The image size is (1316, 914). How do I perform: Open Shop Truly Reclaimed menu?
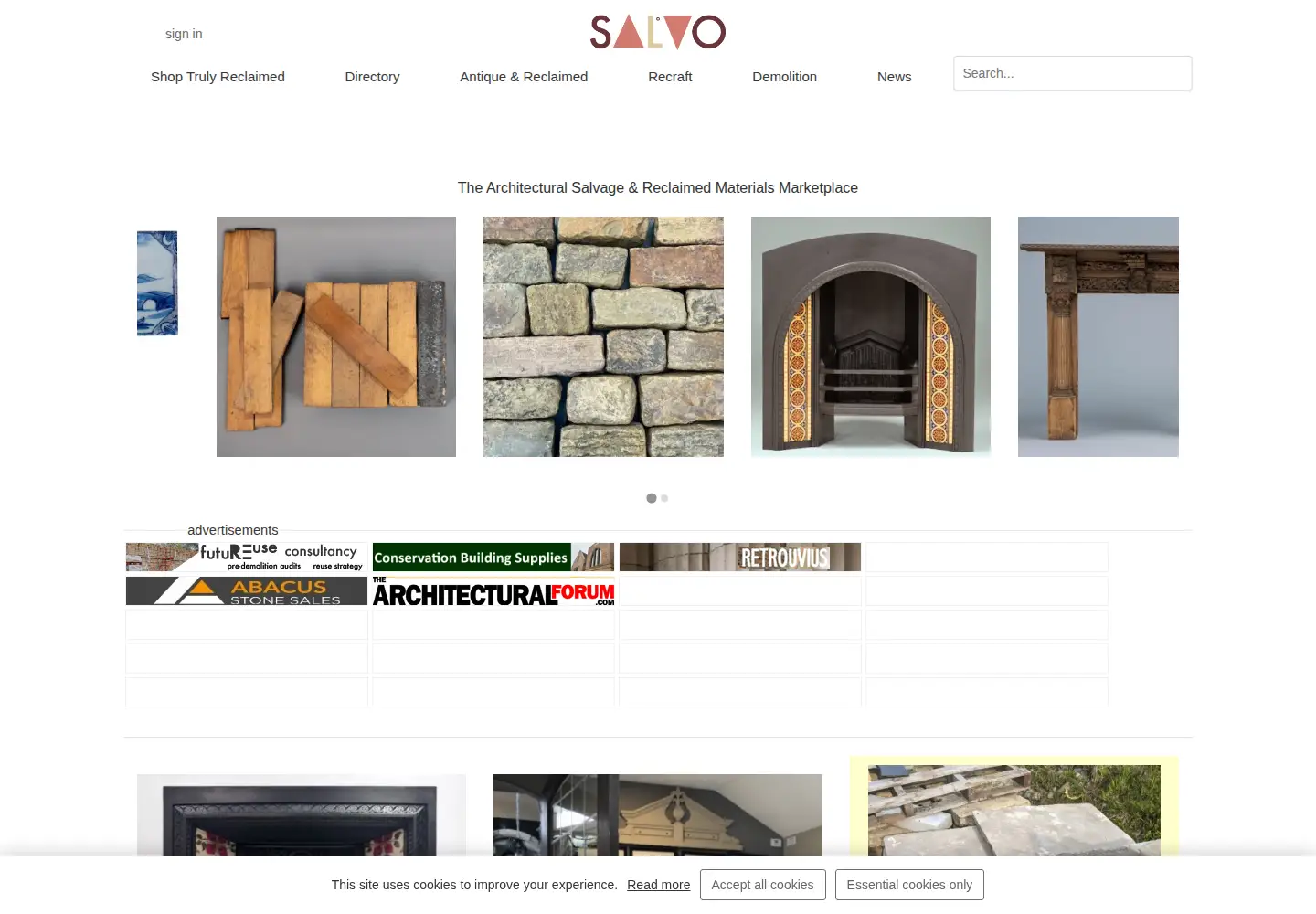[x=218, y=77]
